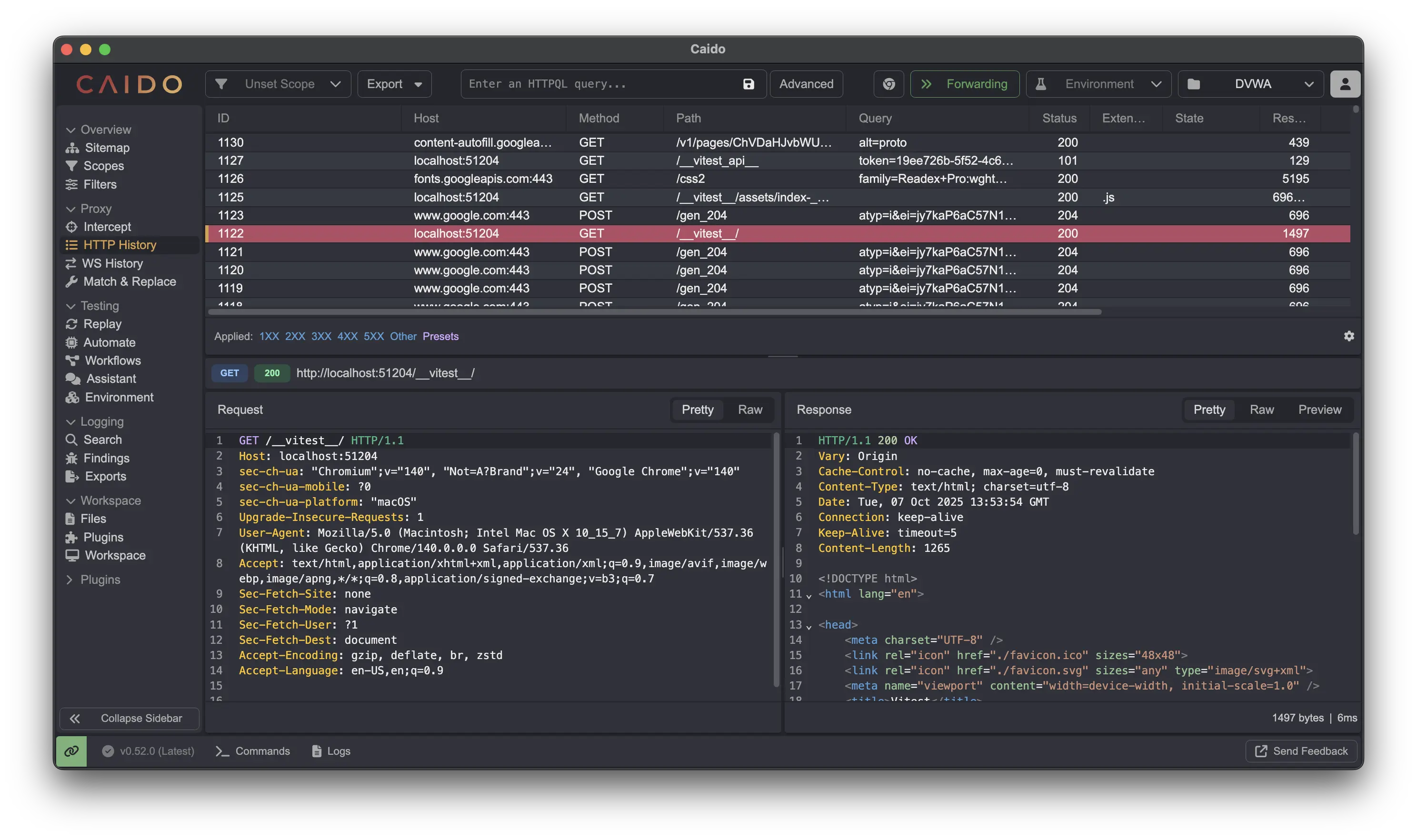Switch the Request view to Raw
The height and width of the screenshot is (840, 1417).
tap(750, 409)
